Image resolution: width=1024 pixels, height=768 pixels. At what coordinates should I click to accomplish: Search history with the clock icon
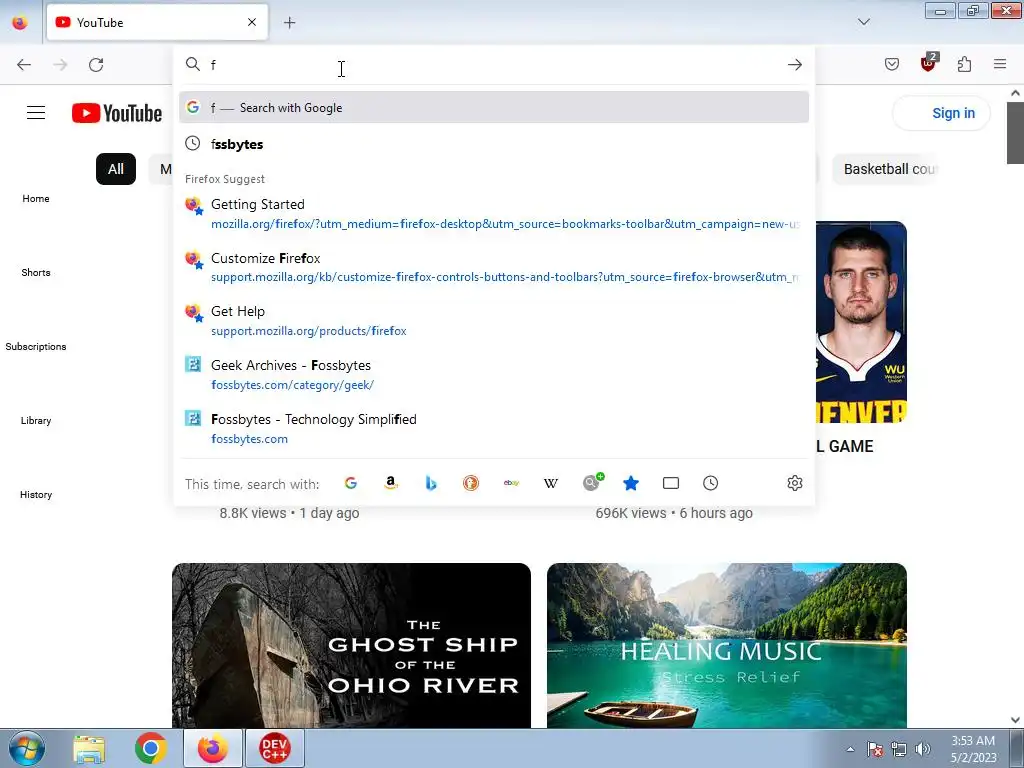pyautogui.click(x=711, y=483)
